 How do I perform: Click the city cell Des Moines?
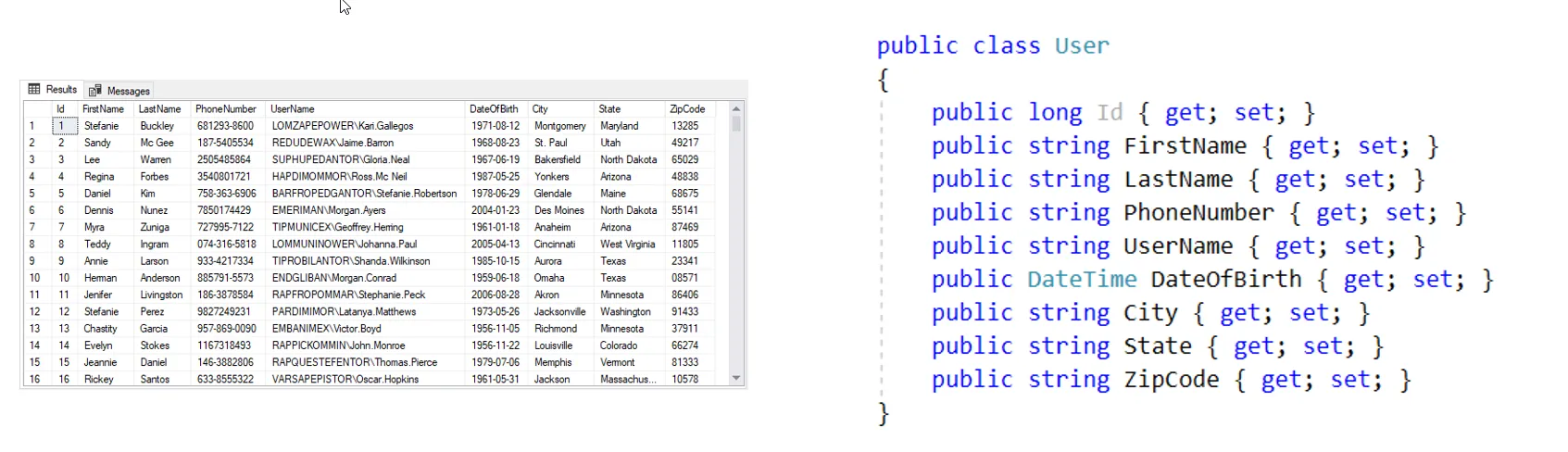[562, 210]
